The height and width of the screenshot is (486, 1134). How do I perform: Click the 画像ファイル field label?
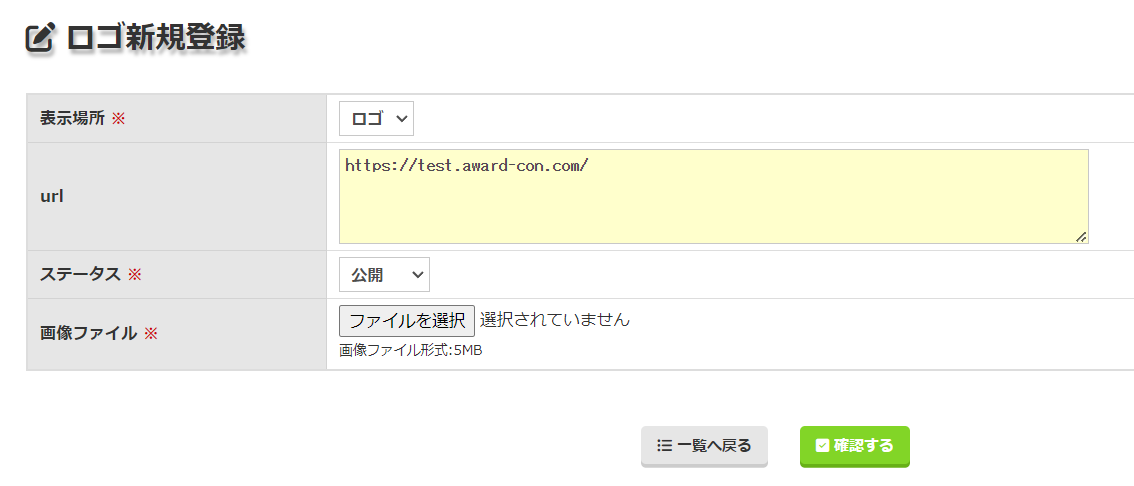point(88,333)
